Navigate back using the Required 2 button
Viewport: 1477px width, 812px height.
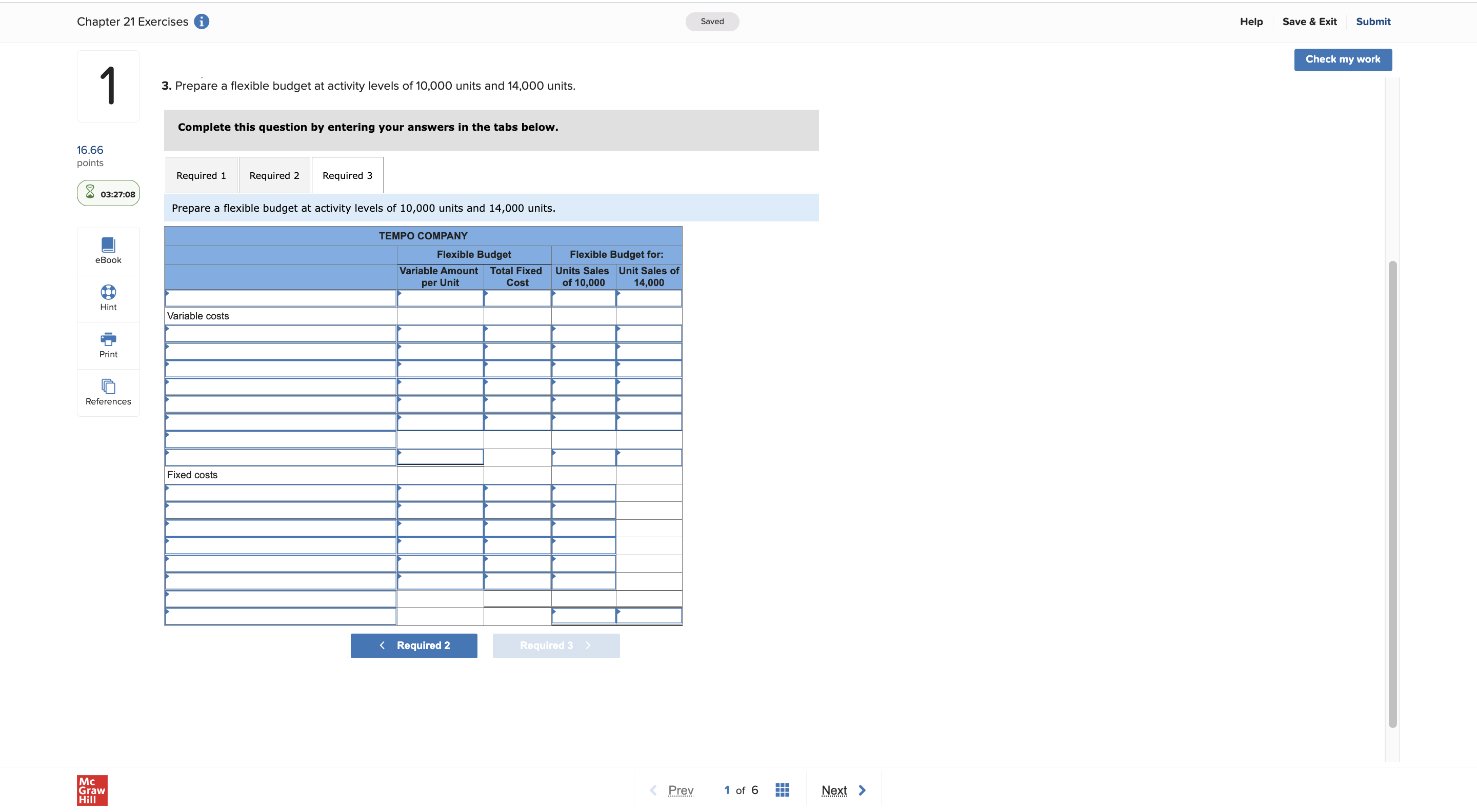tap(413, 645)
